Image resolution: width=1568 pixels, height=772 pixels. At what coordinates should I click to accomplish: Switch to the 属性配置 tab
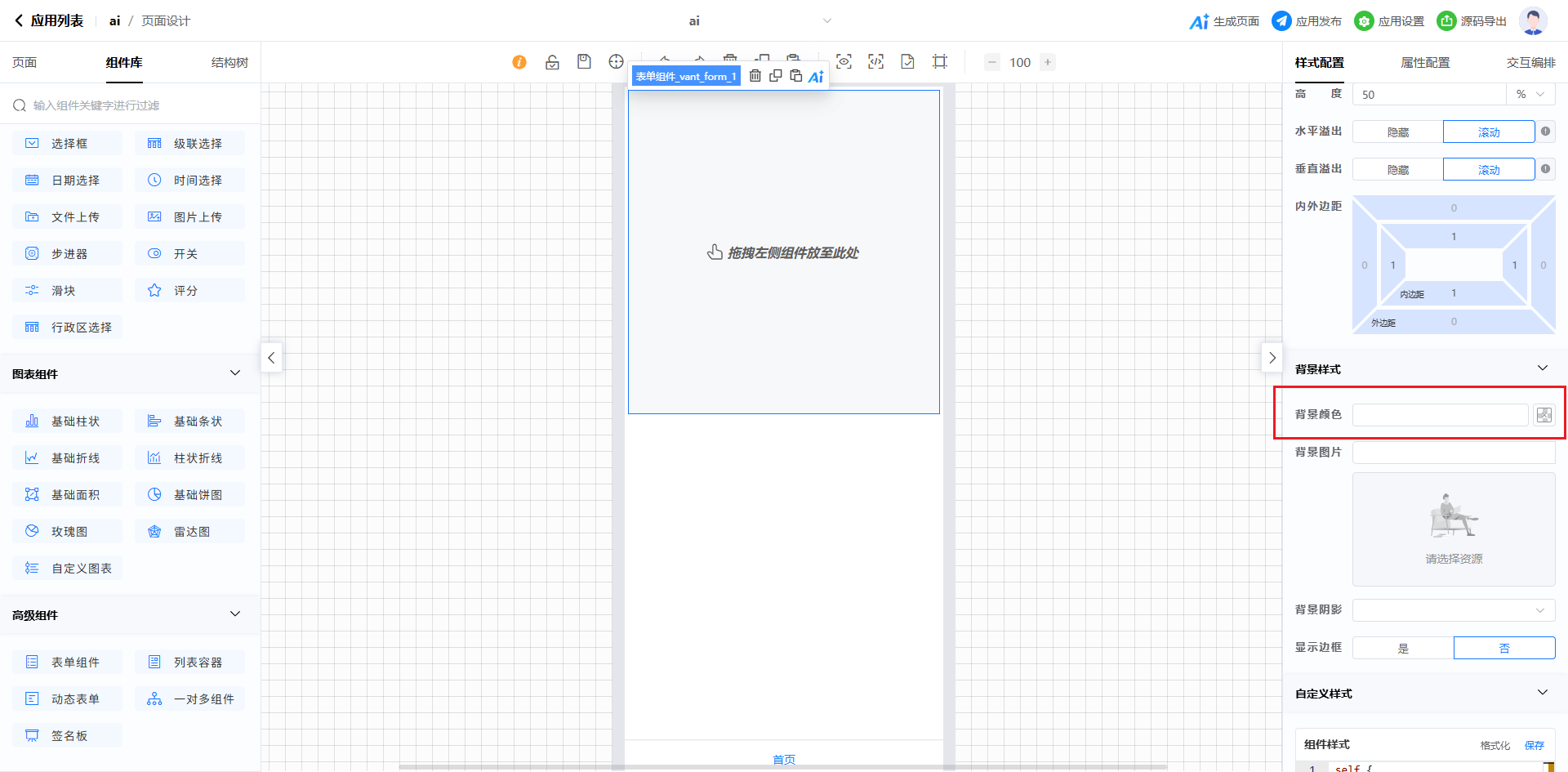point(1425,63)
